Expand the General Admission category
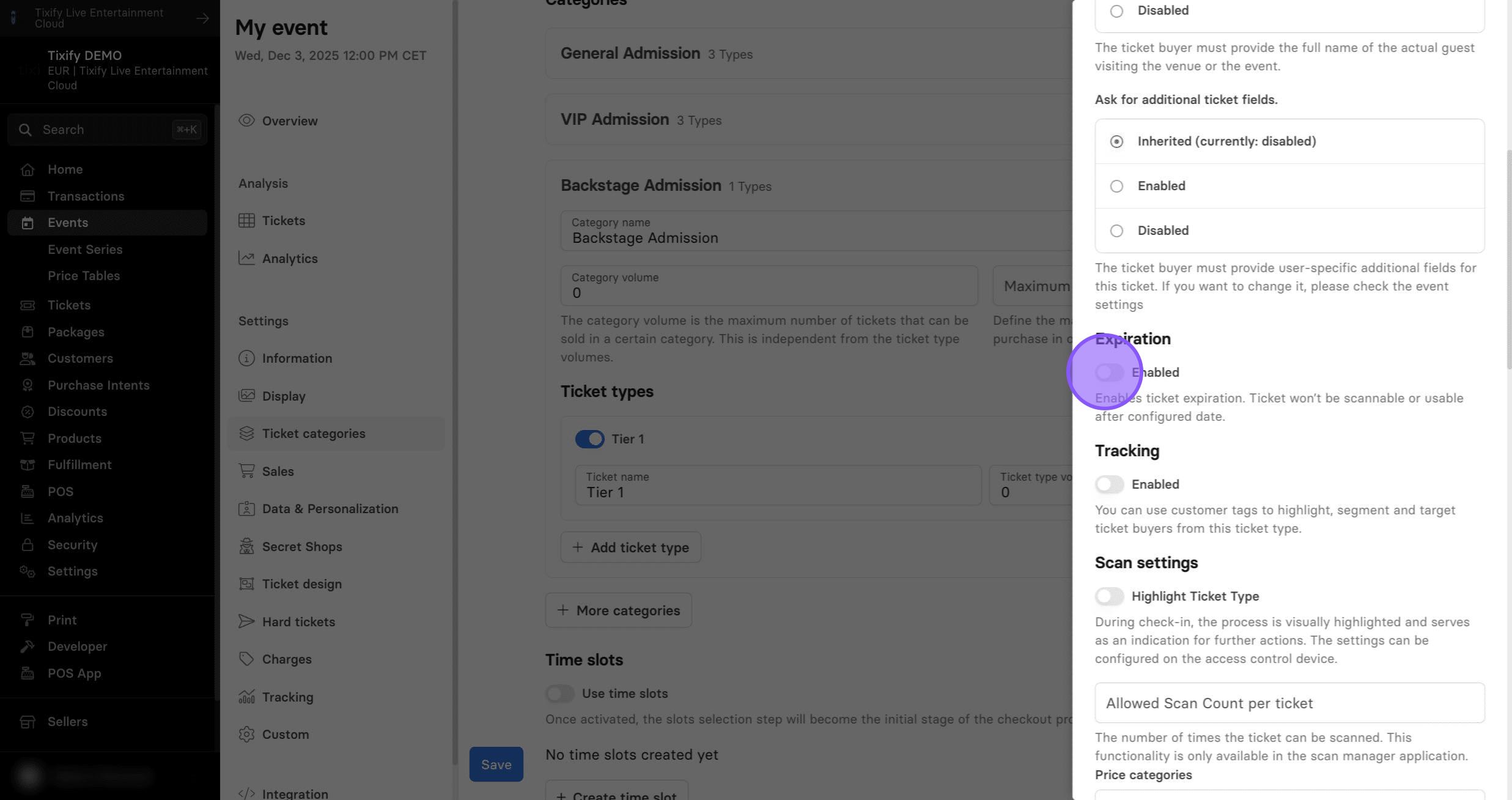Viewport: 1512px width, 800px height. [808, 53]
